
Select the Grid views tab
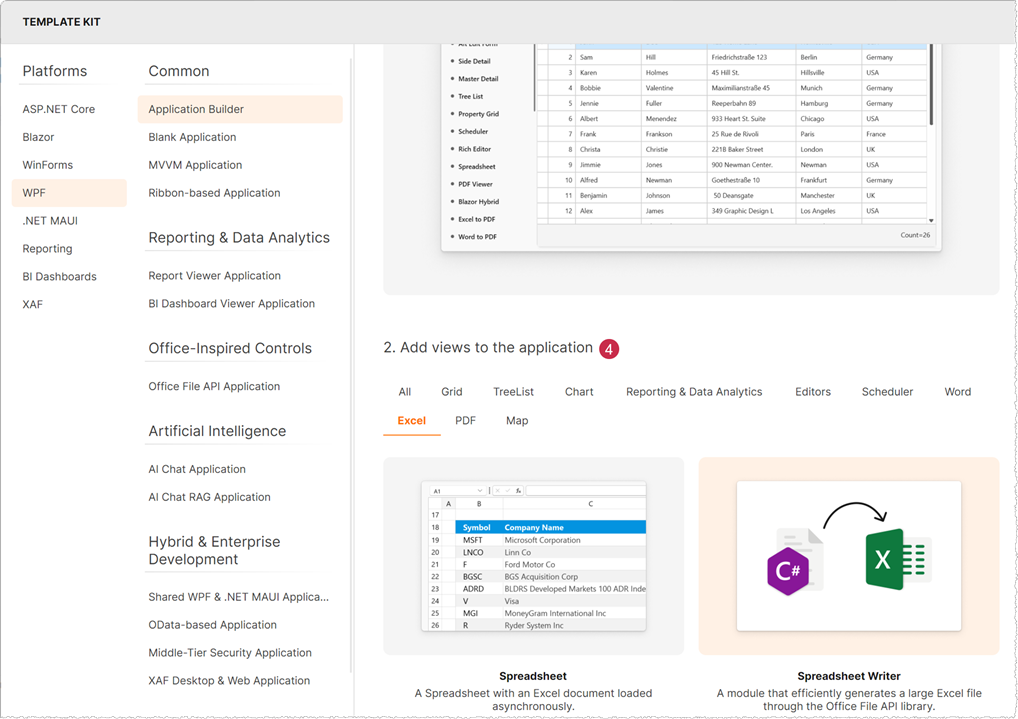click(x=451, y=391)
